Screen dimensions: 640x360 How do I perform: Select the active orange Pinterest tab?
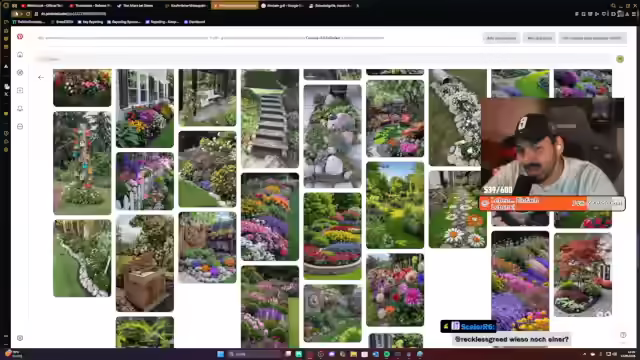click(235, 6)
